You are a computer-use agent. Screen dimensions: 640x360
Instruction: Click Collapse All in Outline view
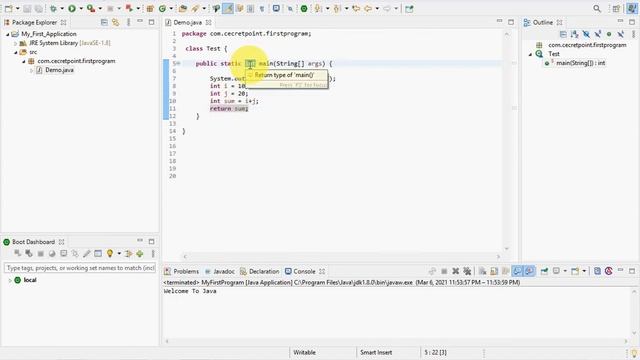[563, 34]
